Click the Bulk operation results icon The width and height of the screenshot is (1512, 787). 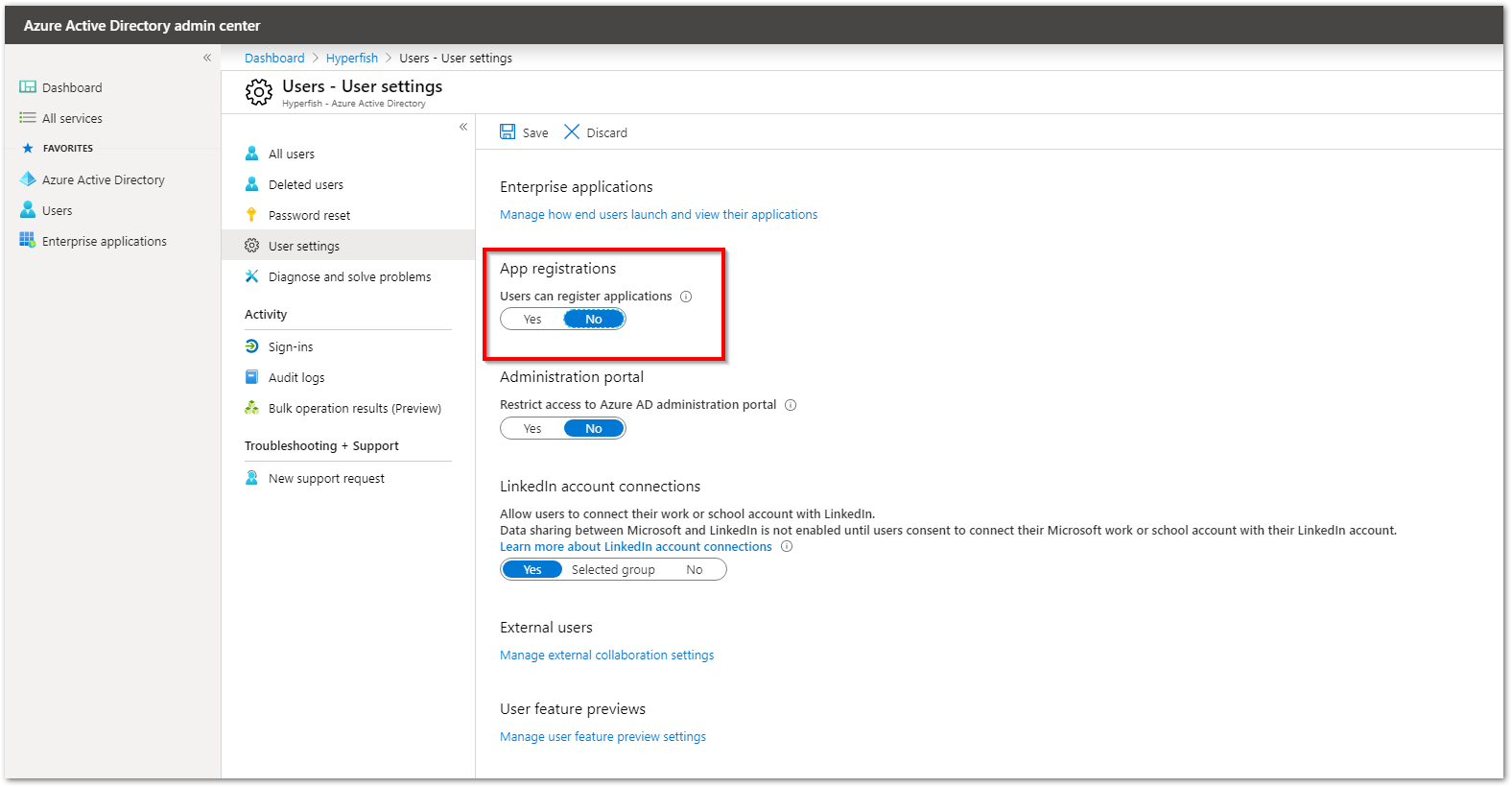tap(252, 408)
